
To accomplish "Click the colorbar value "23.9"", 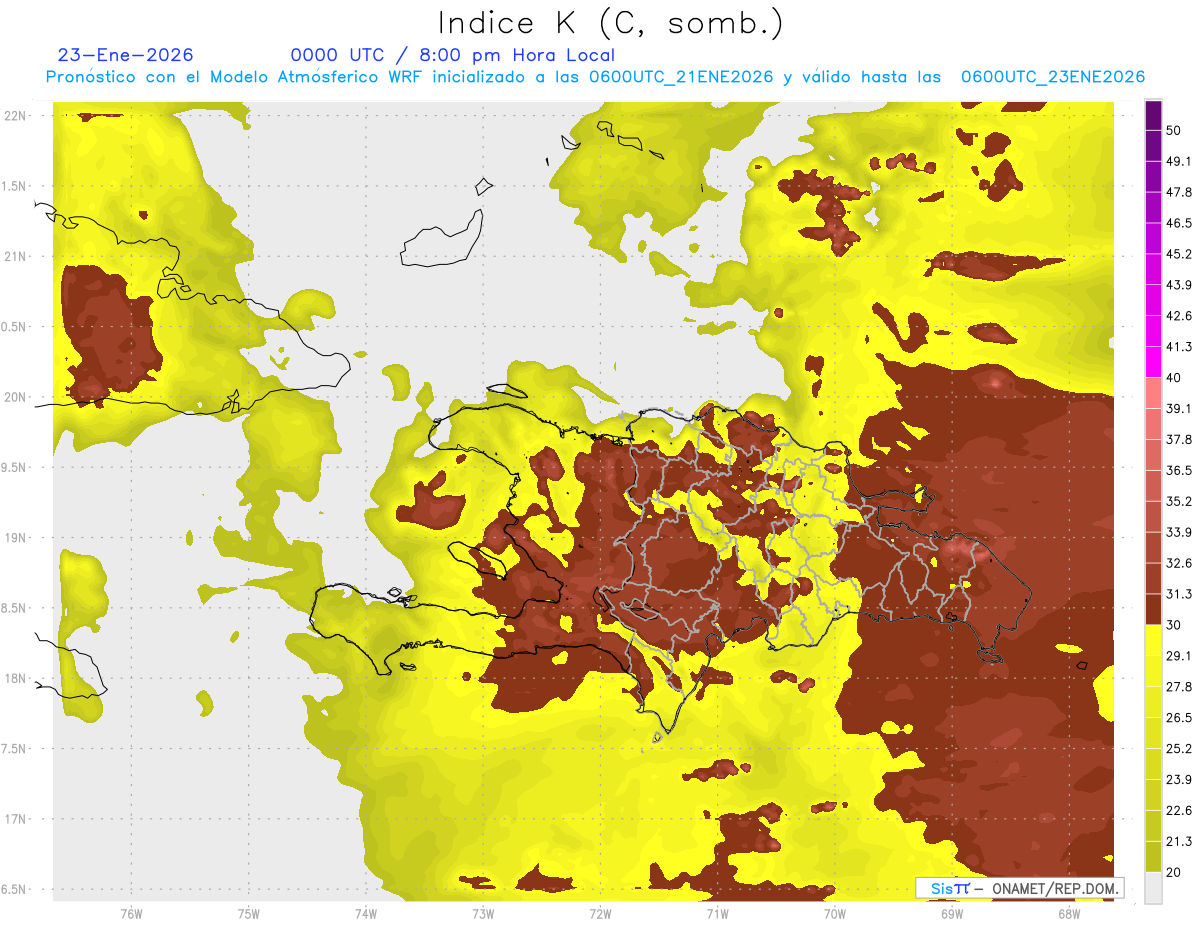I will (1179, 780).
